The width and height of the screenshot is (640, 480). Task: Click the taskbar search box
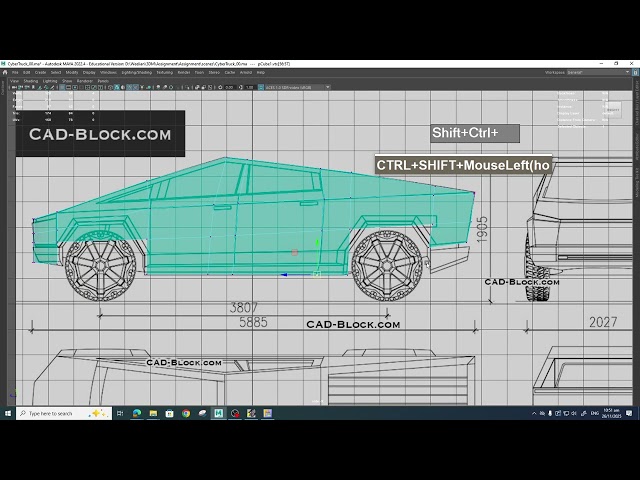point(64,413)
